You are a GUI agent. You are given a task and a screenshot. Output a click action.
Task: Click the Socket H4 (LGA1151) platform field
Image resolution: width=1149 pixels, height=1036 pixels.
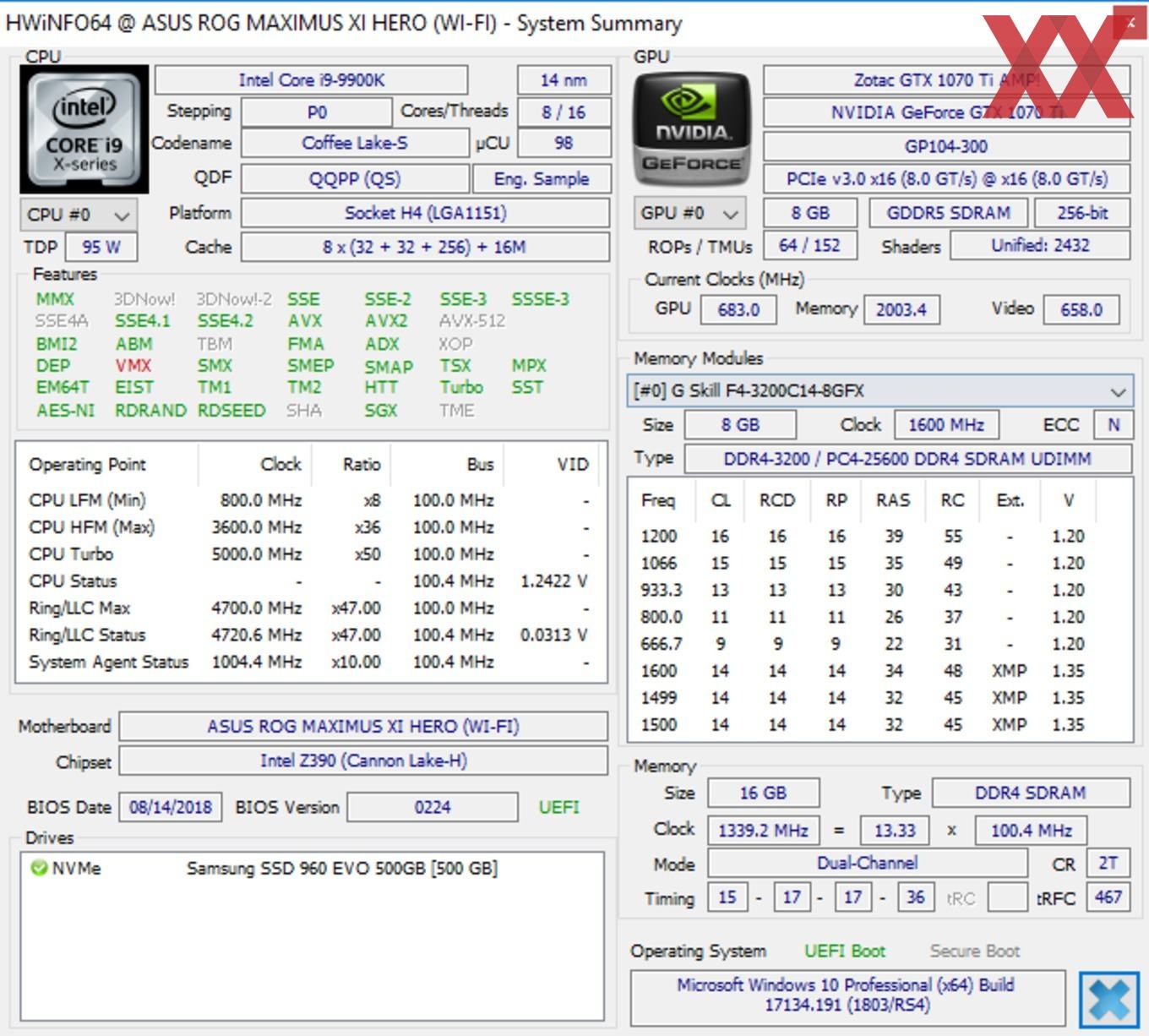click(x=425, y=213)
